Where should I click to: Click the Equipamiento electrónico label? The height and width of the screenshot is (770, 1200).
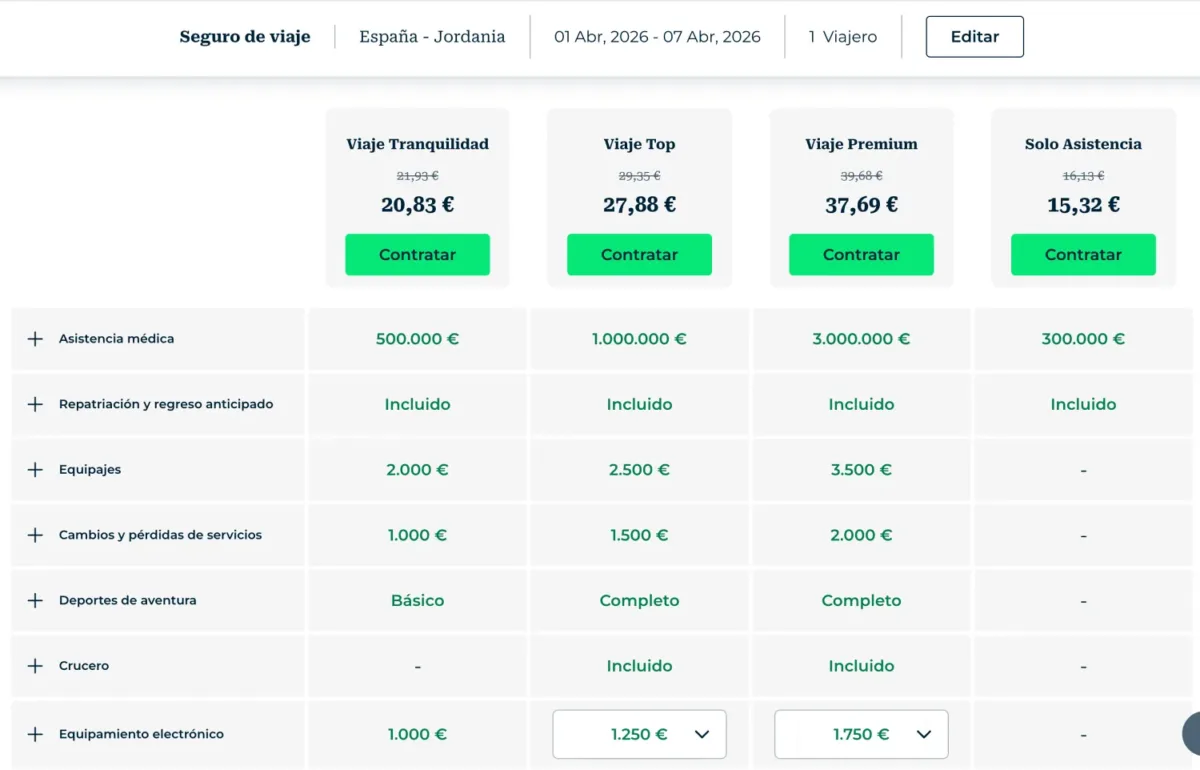[x=142, y=734]
